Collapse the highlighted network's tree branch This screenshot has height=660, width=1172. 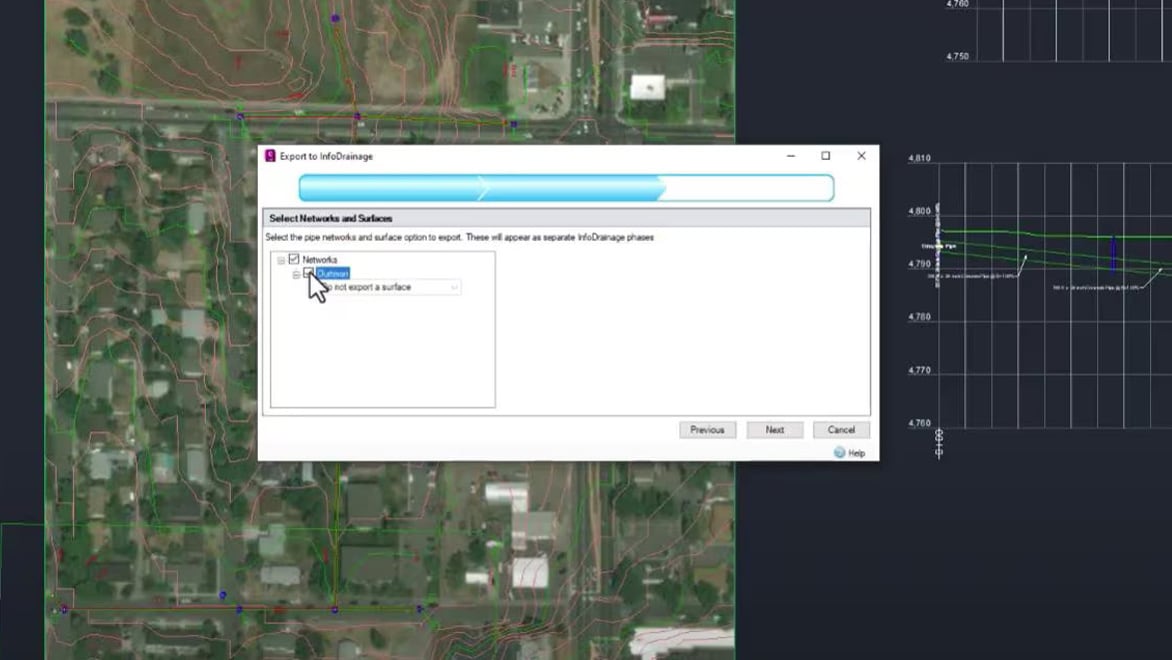(x=295, y=271)
